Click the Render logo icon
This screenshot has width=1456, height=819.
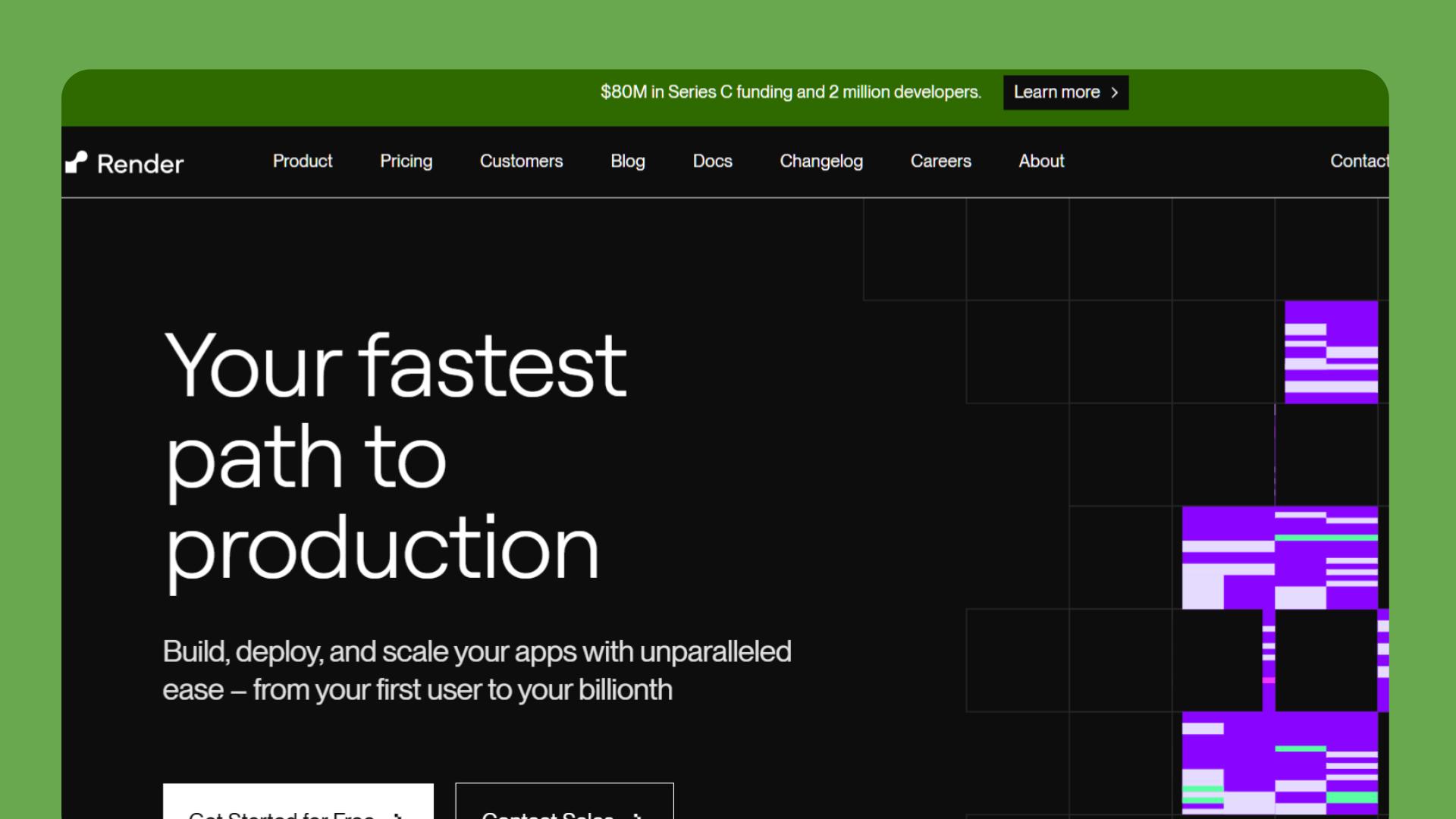tap(76, 162)
